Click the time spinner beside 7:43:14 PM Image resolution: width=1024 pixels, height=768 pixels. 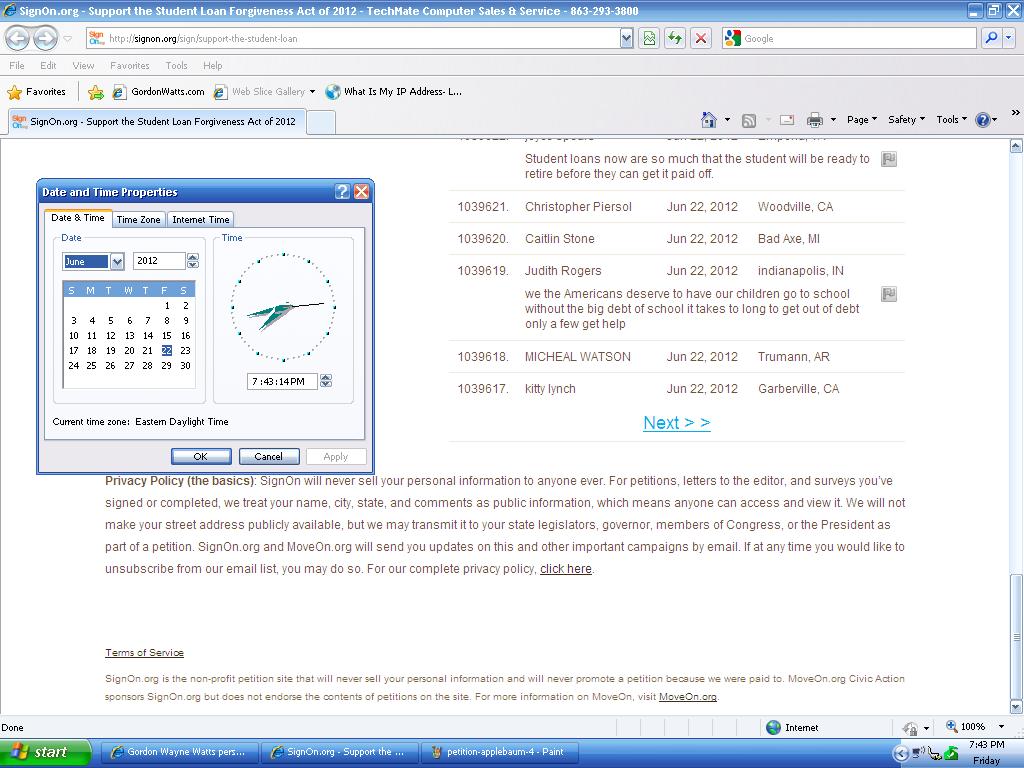tap(326, 381)
